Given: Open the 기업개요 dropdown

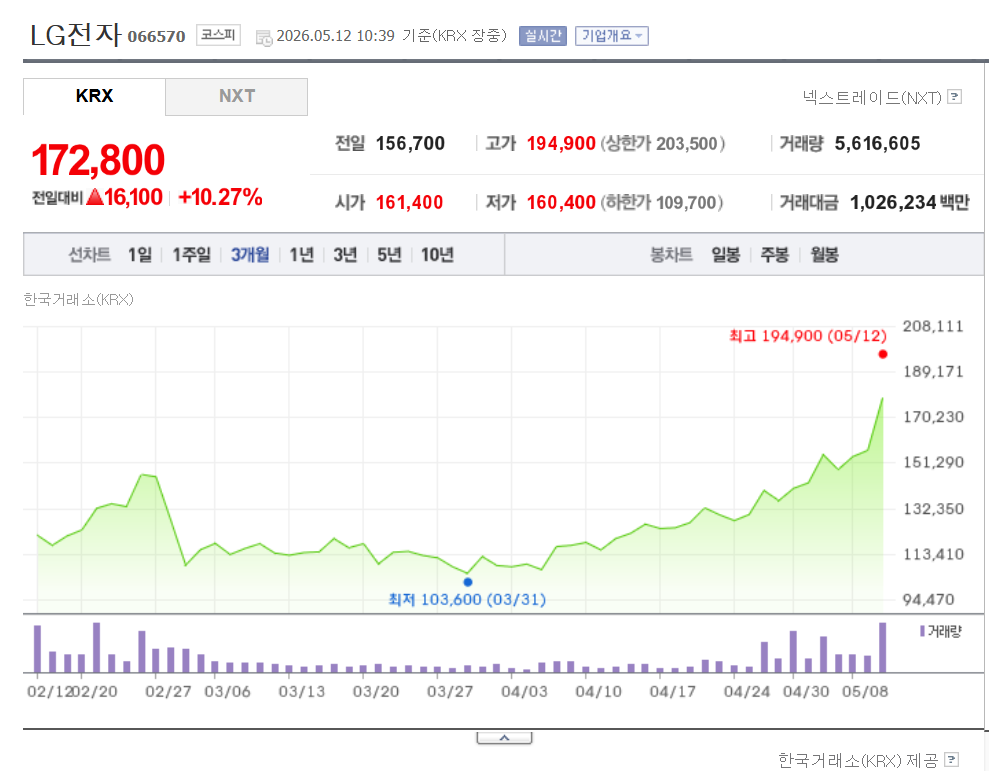Looking at the screenshot, I should [611, 36].
